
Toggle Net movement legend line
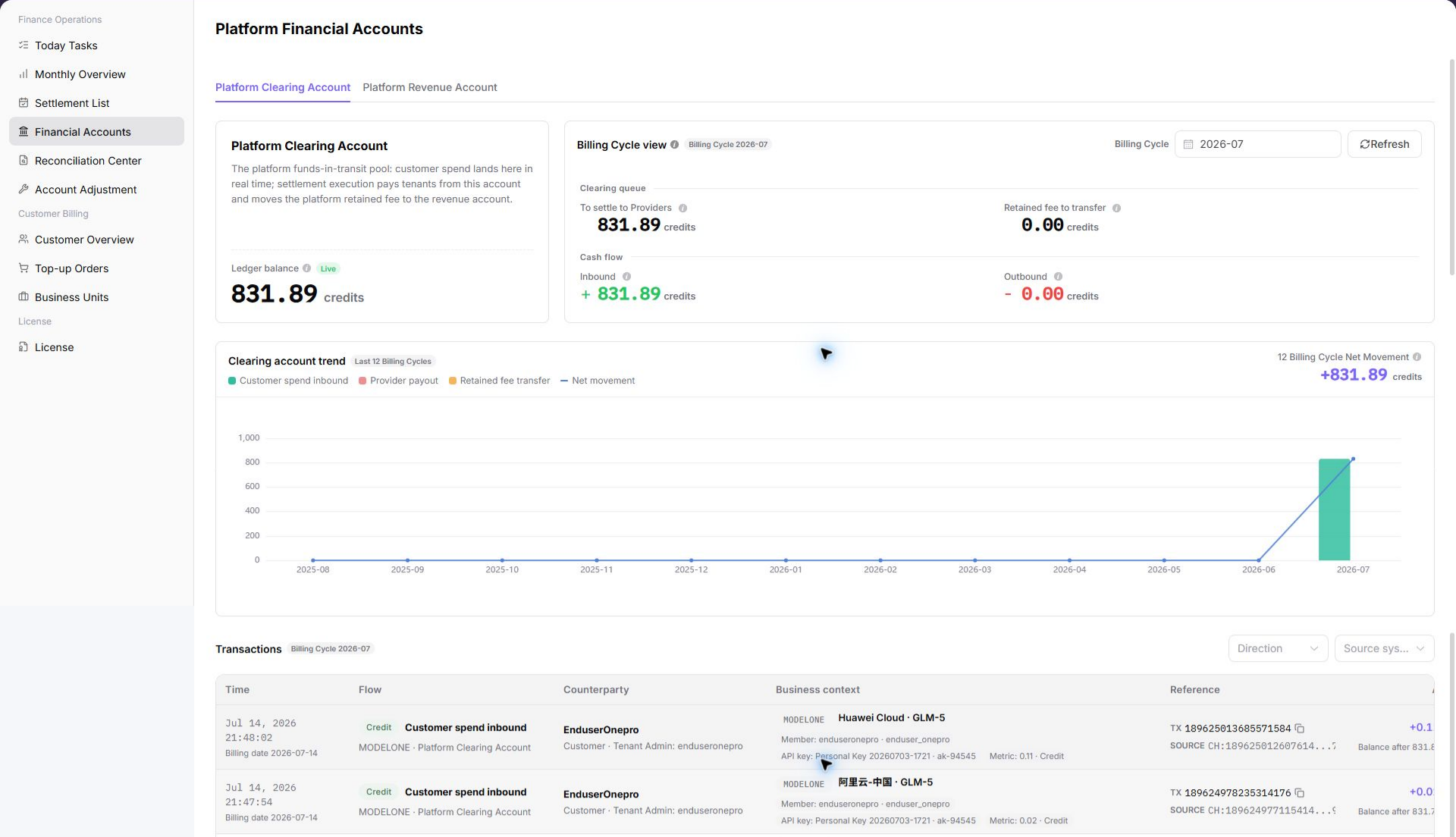pos(598,381)
